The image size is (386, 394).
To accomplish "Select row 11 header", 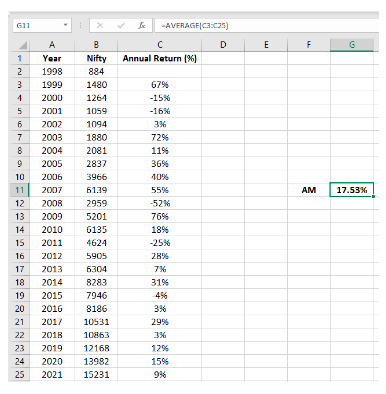I will [x=19, y=190].
